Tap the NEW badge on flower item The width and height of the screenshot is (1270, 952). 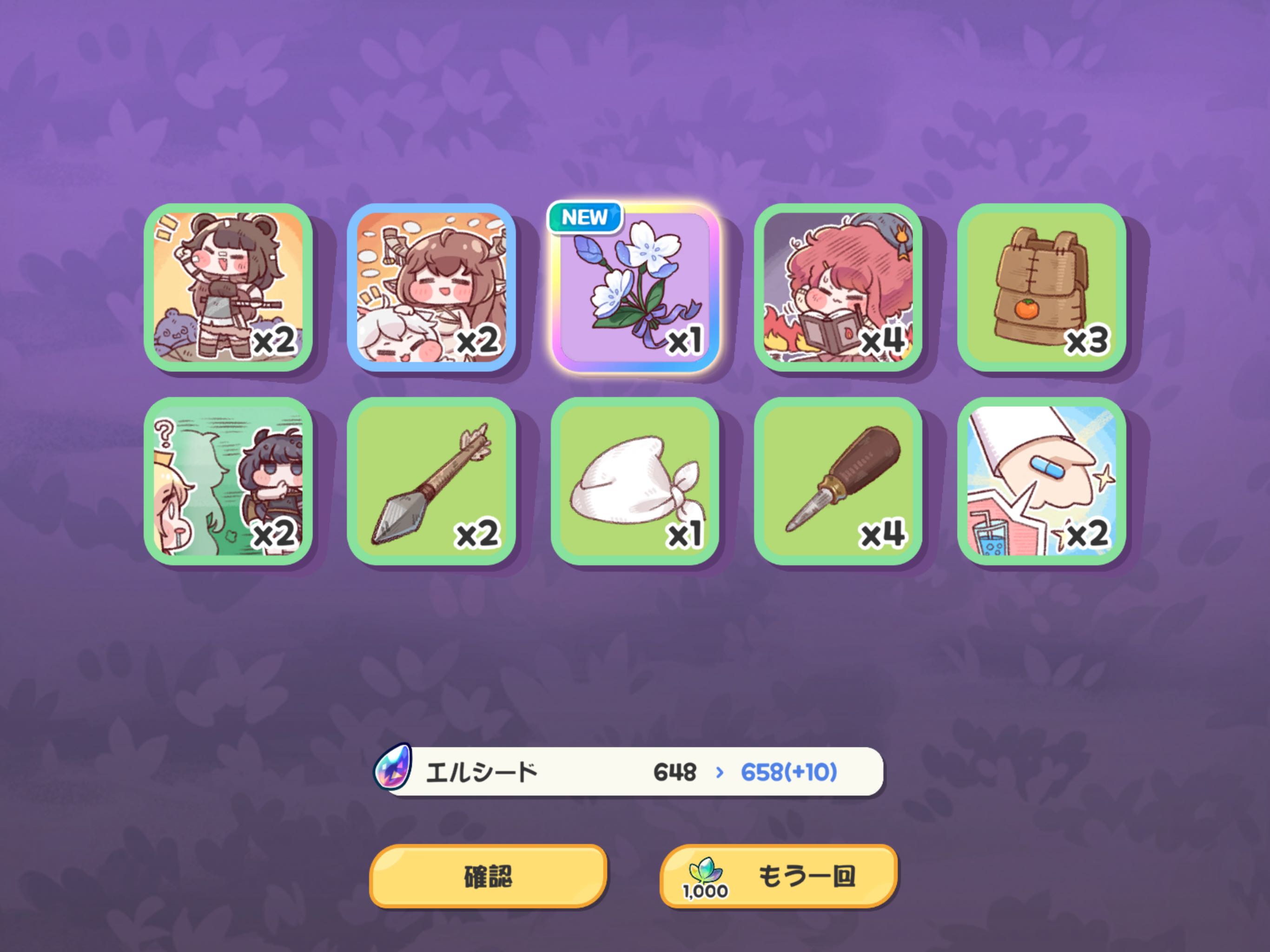584,218
